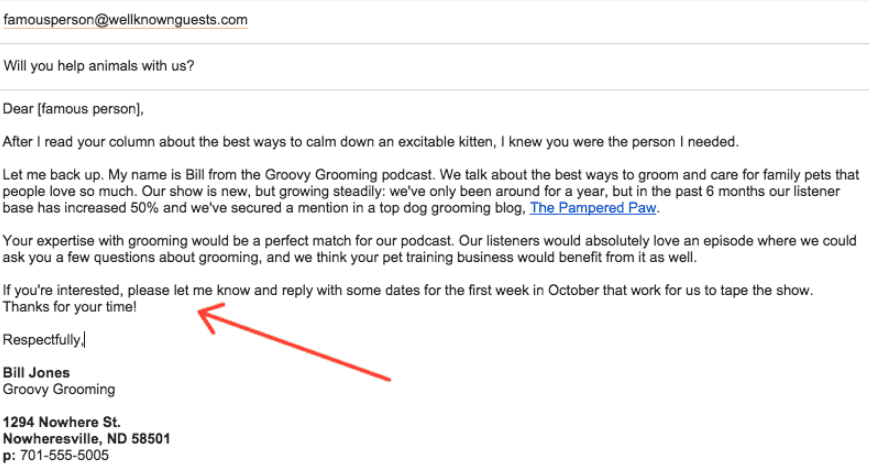Click the phone number 701-555-5005
This screenshot has height=468, width=869.
64,456
